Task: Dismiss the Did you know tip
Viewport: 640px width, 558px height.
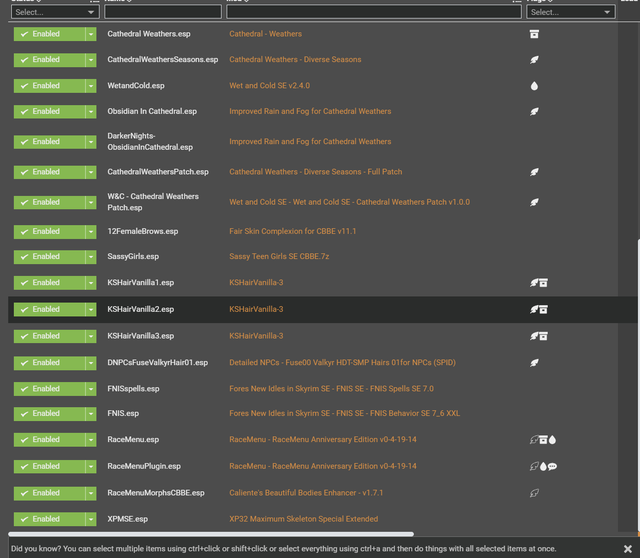Action: (628, 549)
